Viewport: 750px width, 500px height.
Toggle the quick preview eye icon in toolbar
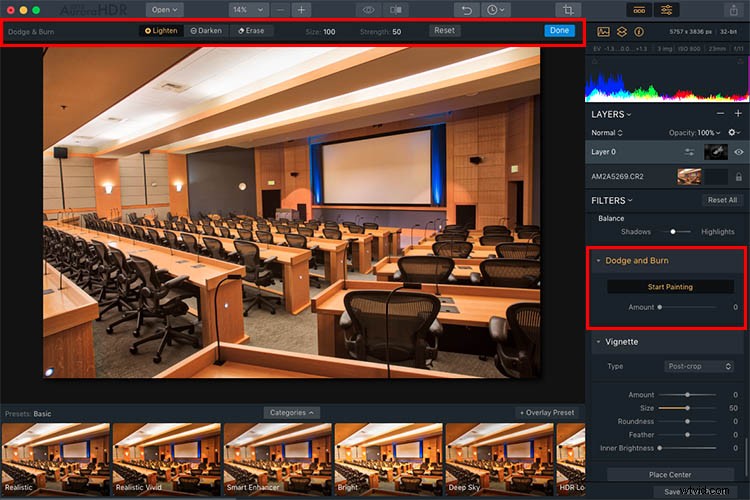[368, 10]
